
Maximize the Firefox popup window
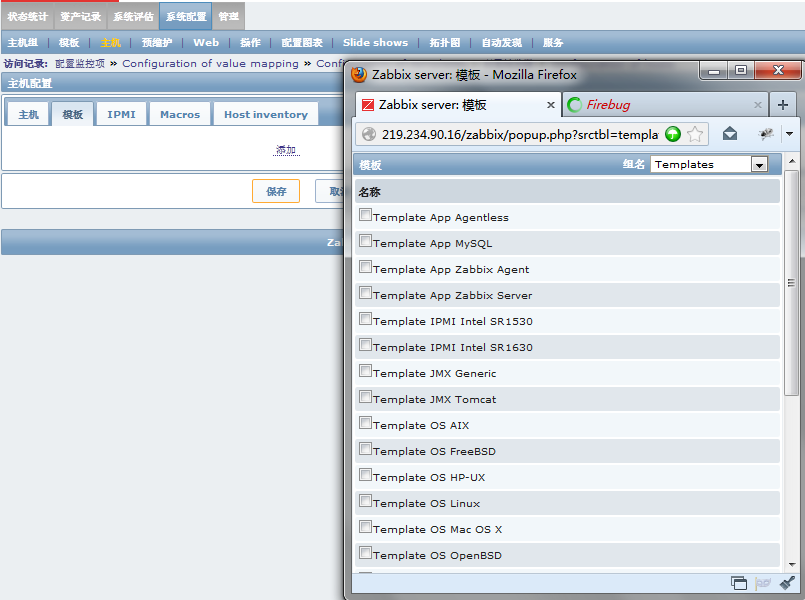coord(740,70)
